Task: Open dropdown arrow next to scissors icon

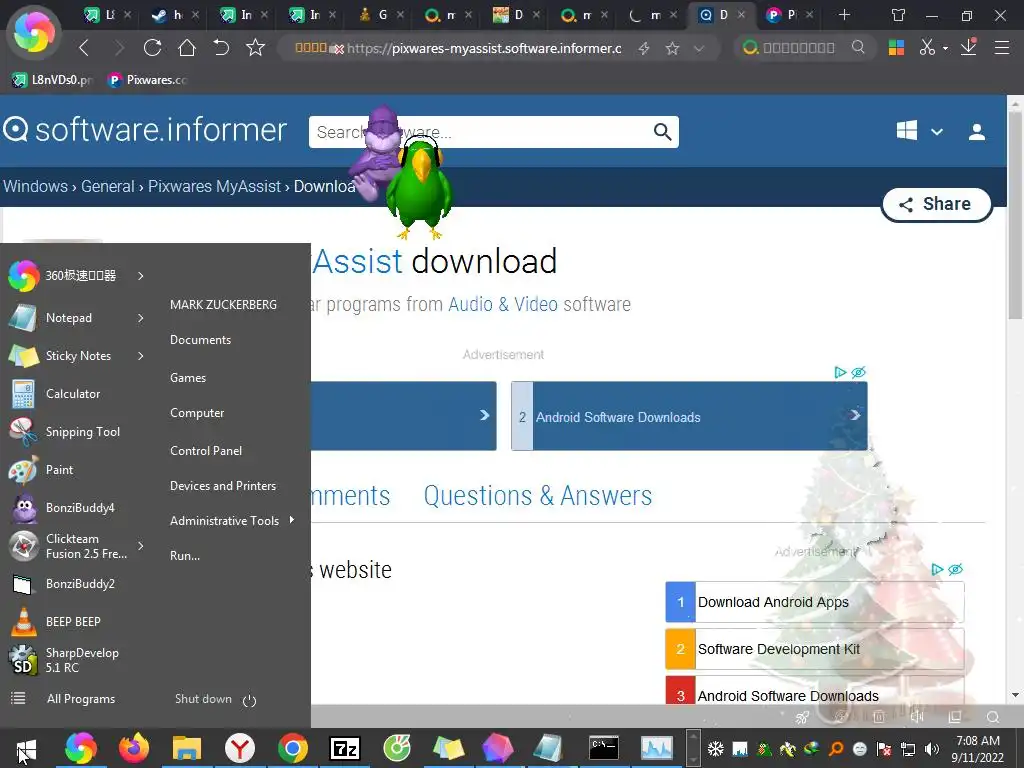Action: click(945, 48)
